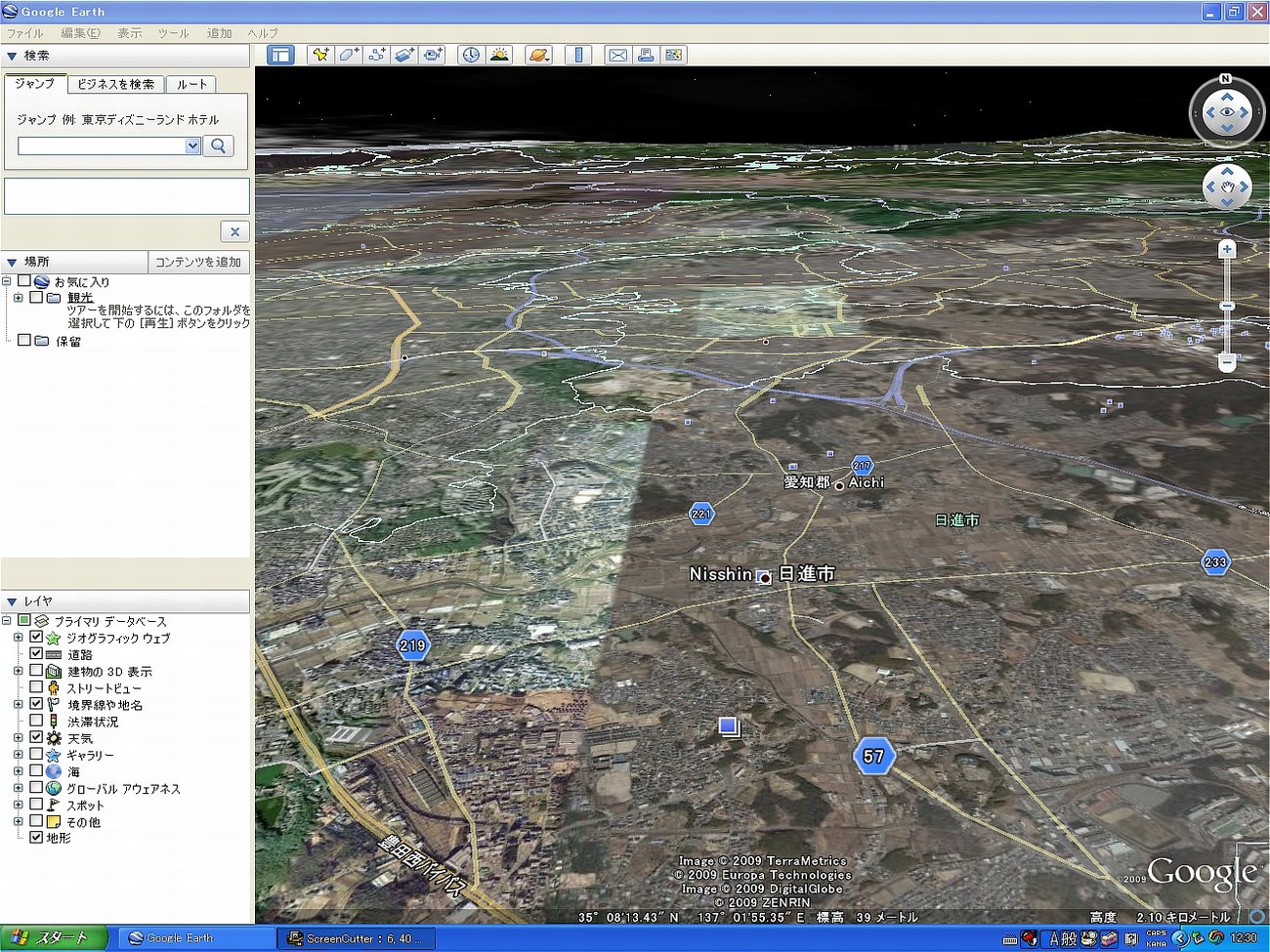Open the planet switcher (Earth, Sky, Mars)

538,55
